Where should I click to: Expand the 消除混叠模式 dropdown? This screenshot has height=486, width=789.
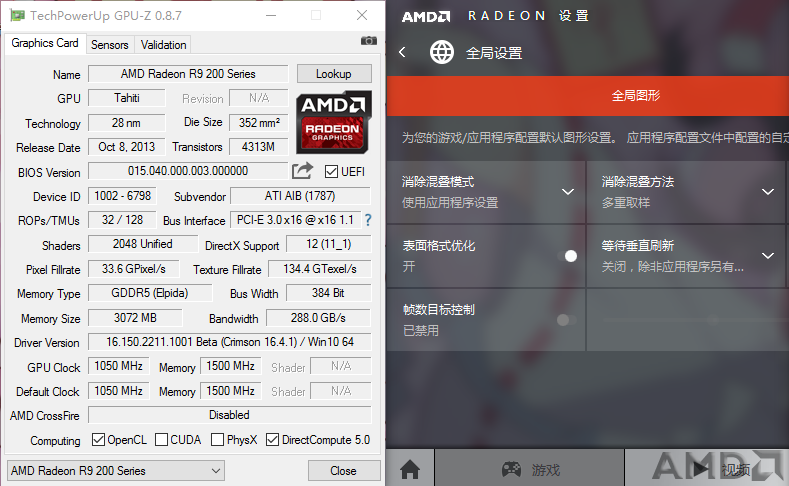(568, 192)
